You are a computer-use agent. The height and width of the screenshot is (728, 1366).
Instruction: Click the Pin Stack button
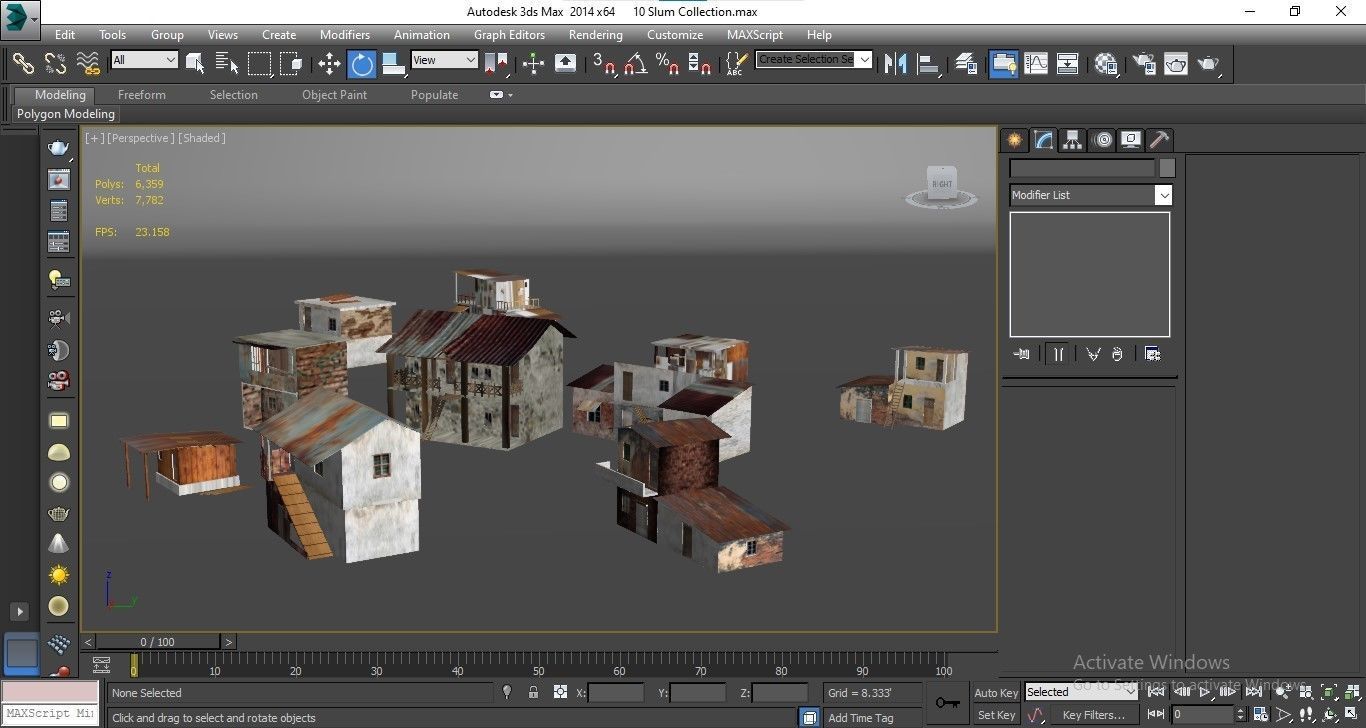(1022, 354)
